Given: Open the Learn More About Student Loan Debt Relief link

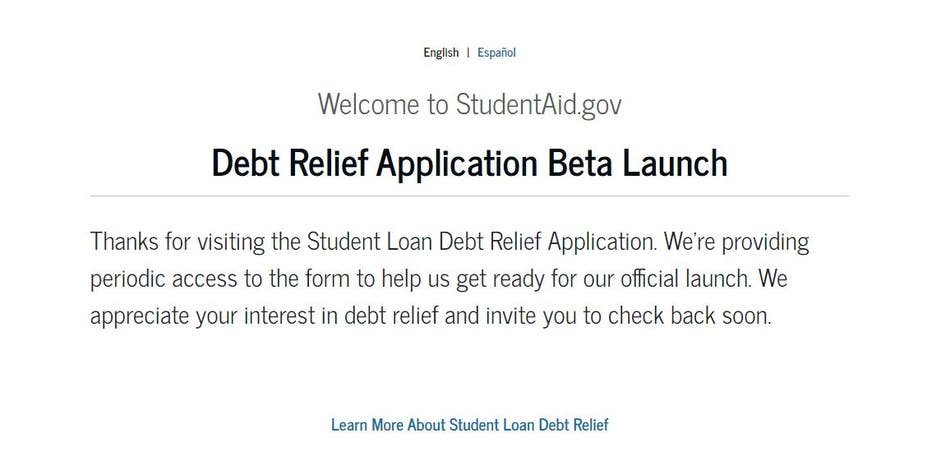Looking at the screenshot, I should pos(470,425).
